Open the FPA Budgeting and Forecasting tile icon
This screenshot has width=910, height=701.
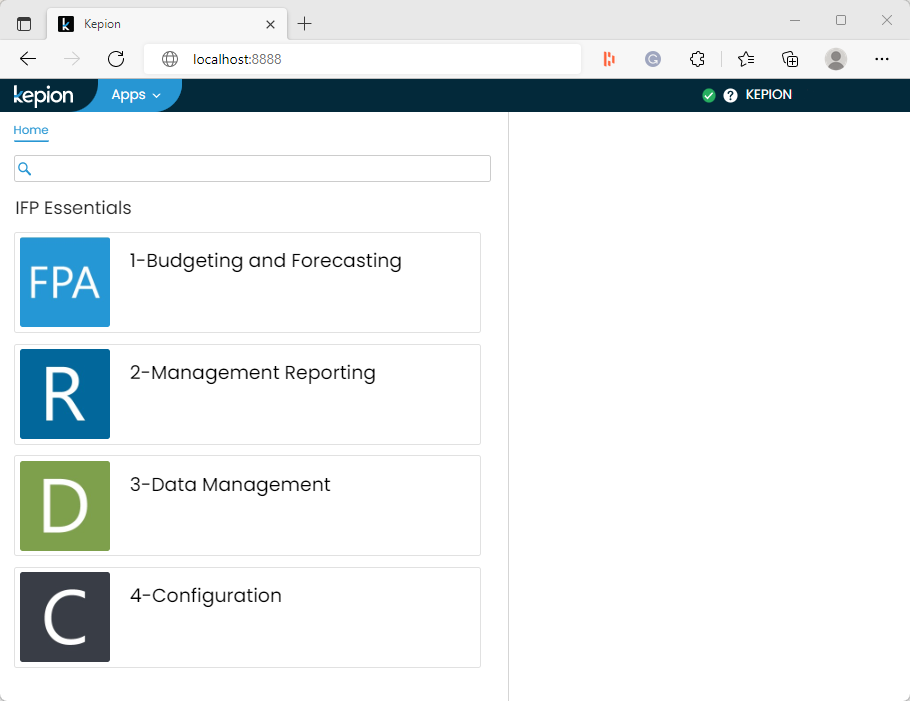point(65,282)
